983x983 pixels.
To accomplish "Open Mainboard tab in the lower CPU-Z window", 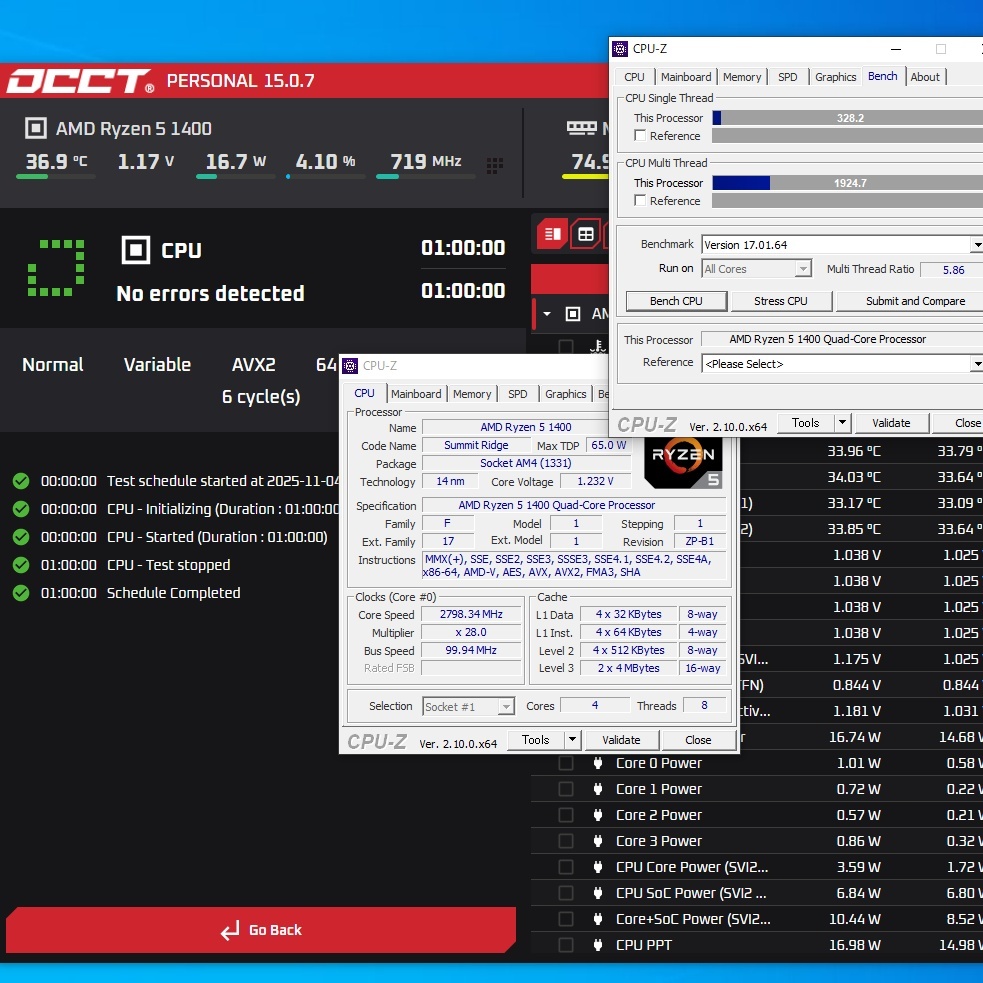I will pyautogui.click(x=416, y=394).
